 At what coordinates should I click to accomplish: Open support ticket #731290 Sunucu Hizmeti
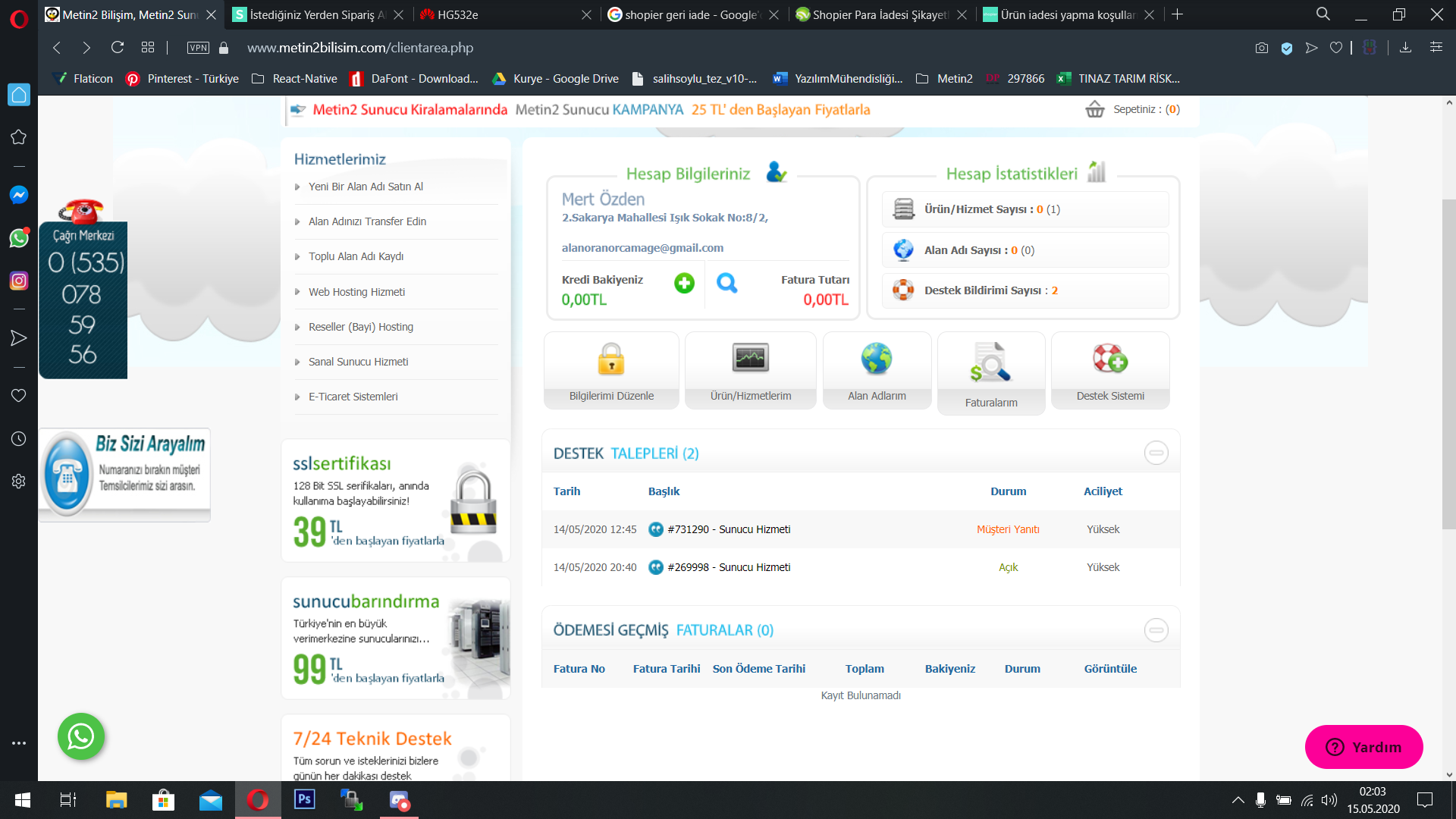pos(729,529)
